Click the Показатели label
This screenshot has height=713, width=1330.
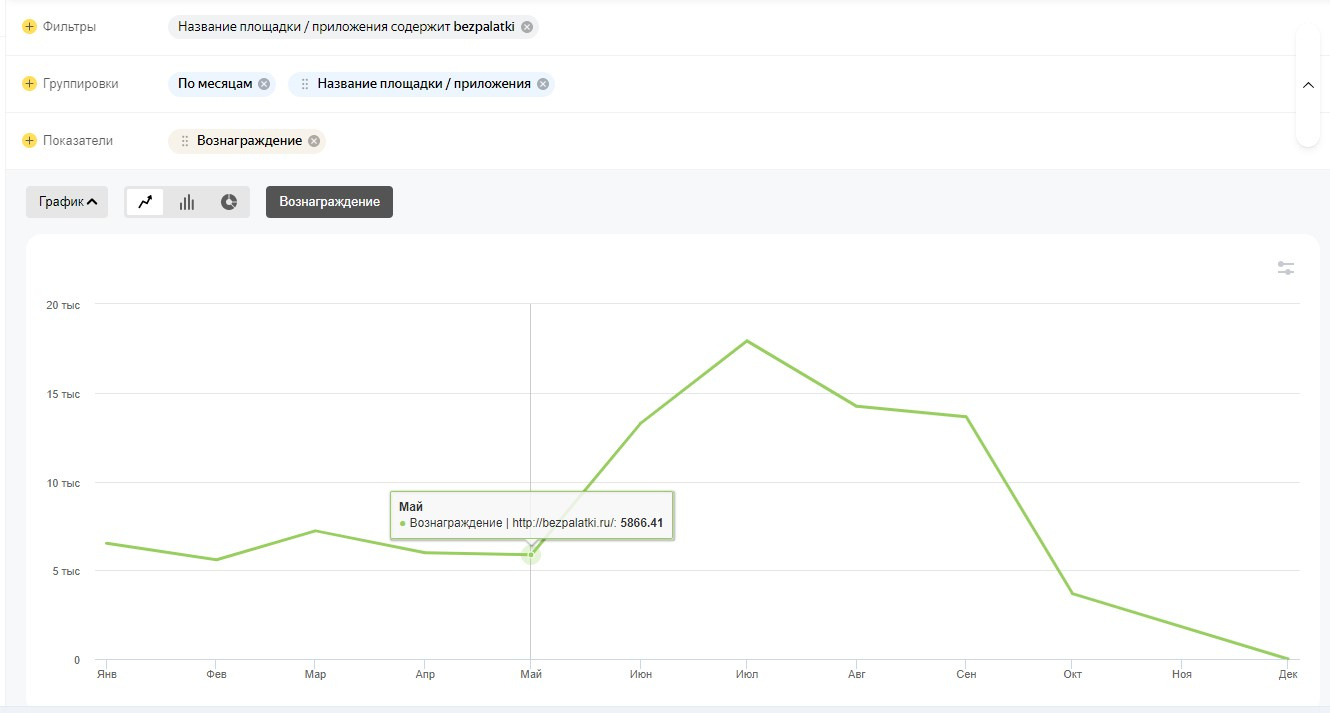click(77, 141)
